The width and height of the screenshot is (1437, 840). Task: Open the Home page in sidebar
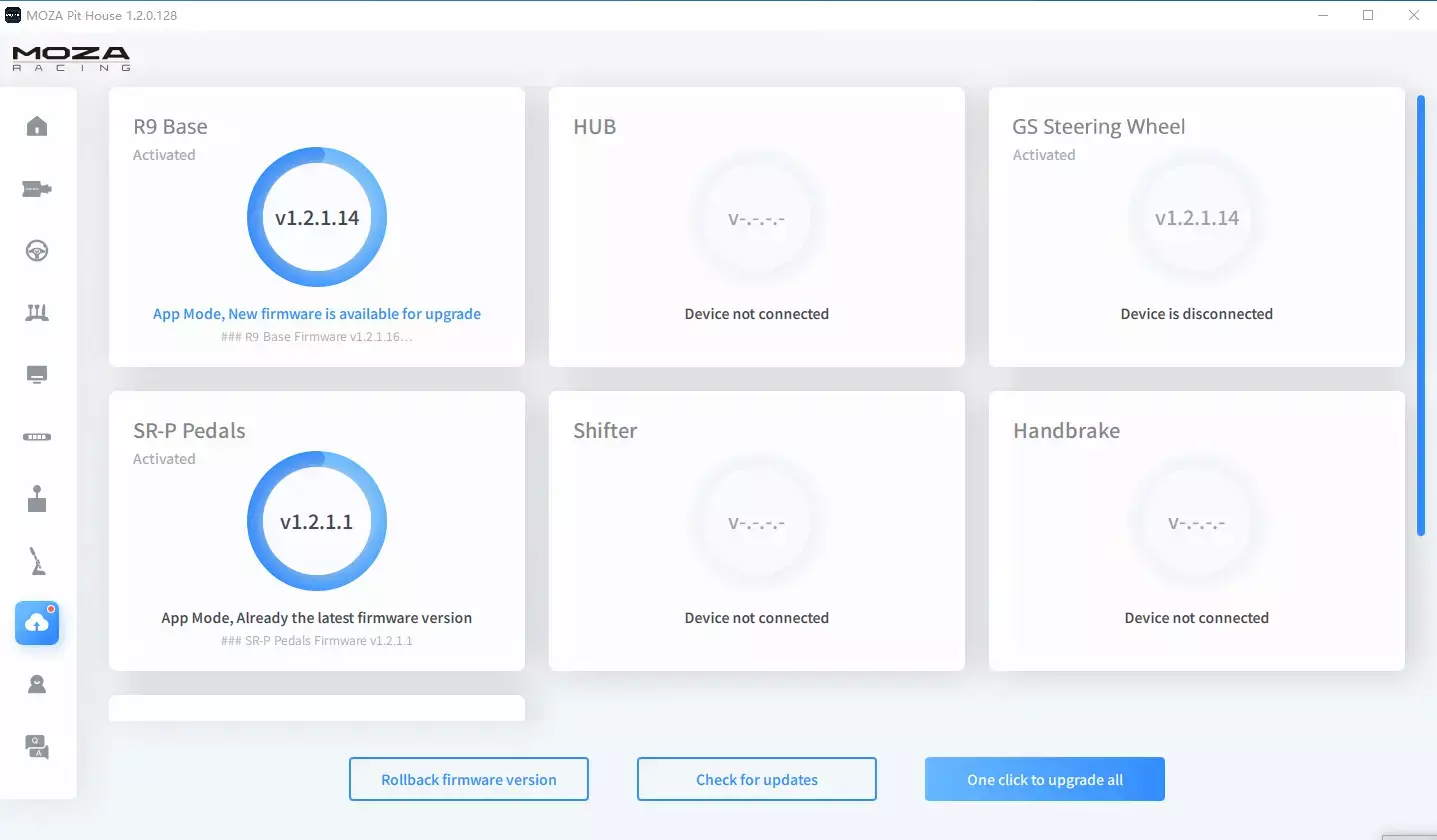click(37, 126)
